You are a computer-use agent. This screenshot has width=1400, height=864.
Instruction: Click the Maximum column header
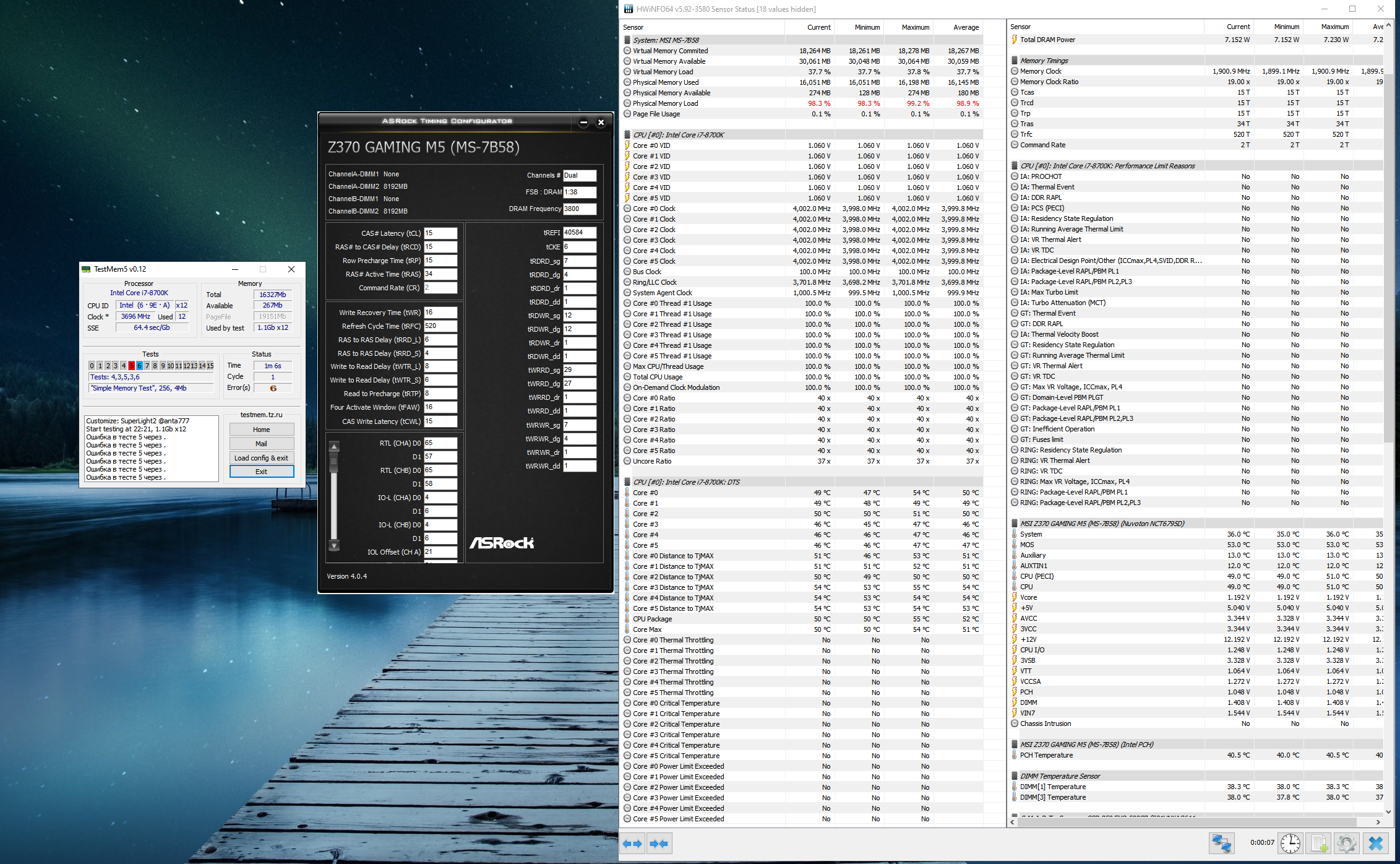coord(915,27)
